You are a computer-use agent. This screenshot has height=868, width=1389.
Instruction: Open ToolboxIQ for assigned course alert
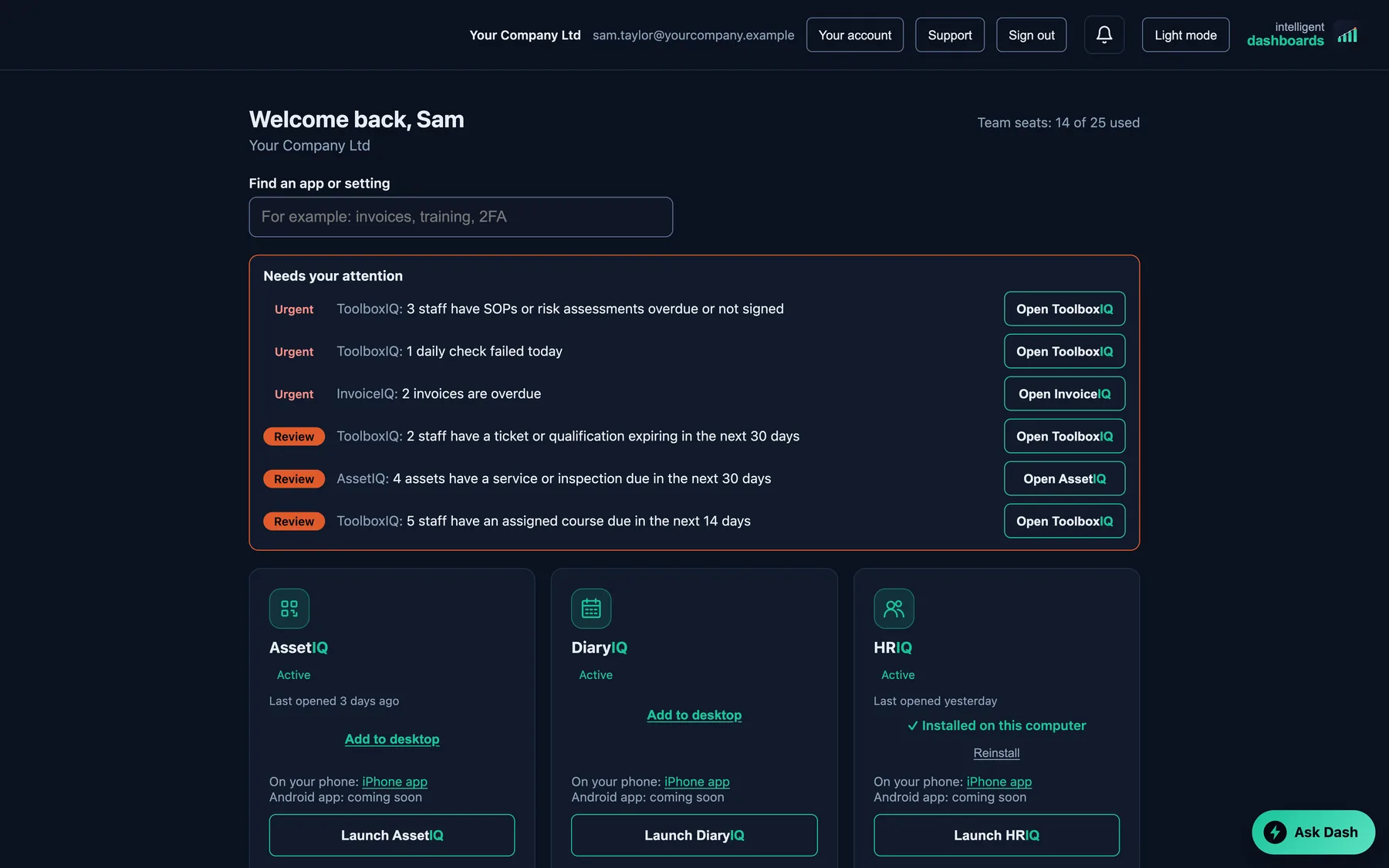pos(1064,521)
